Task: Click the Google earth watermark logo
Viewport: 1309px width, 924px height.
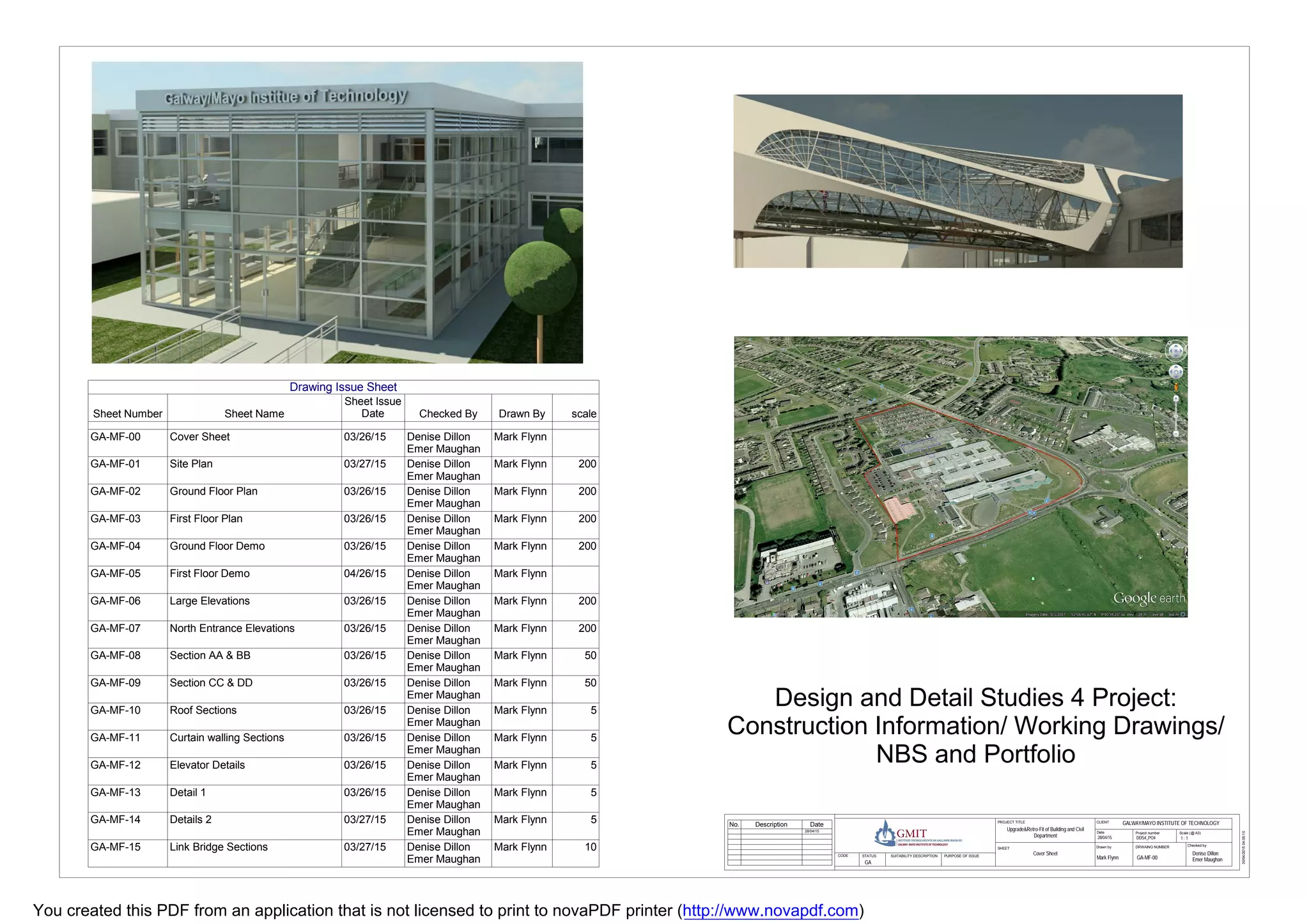Action: pos(1149,599)
